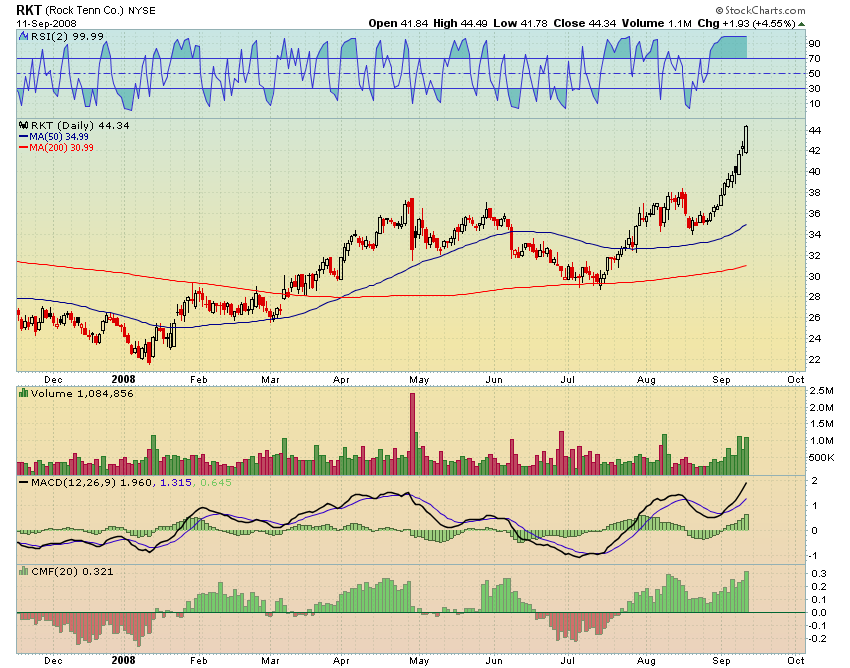Click the green 0.645 MACD histogram value
Viewport: 850px width, 668px height.
click(x=216, y=482)
